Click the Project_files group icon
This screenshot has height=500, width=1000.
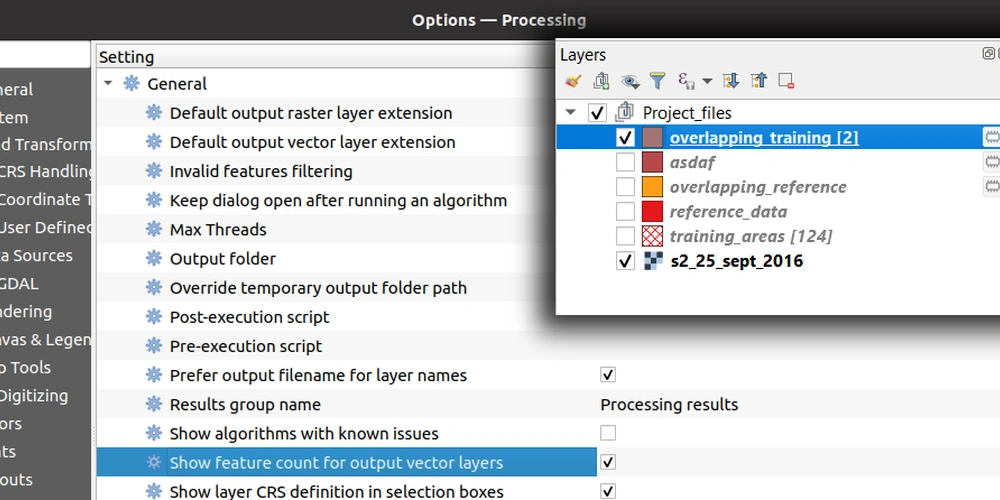point(624,112)
